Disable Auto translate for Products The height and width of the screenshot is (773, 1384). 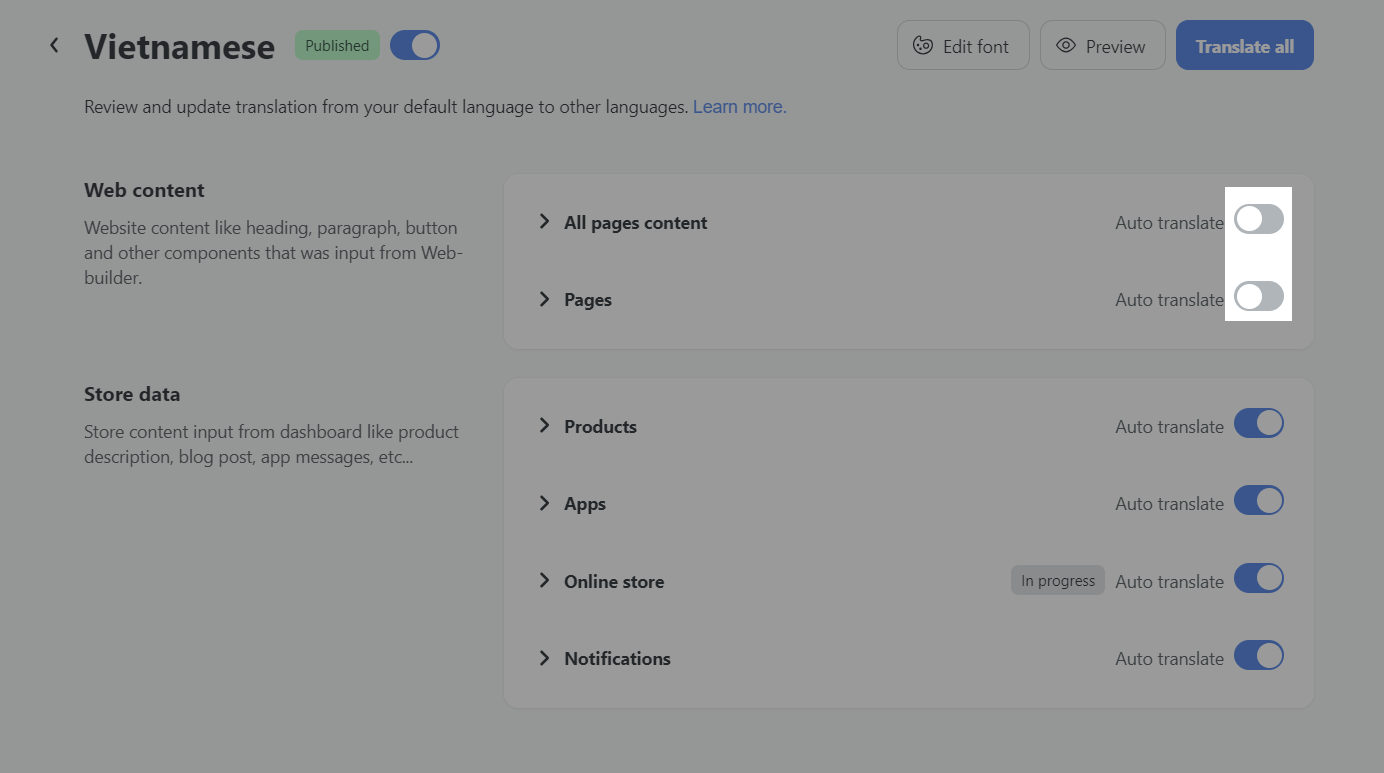(1259, 423)
